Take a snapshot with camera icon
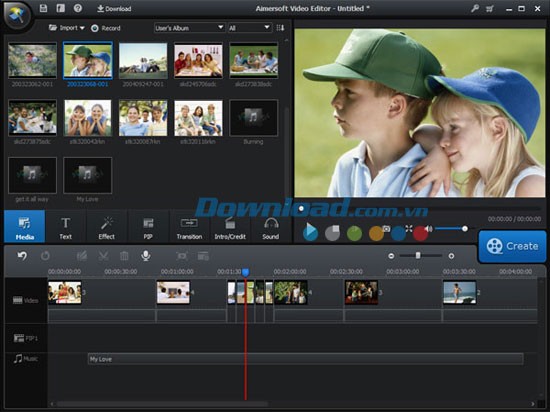 [386, 229]
